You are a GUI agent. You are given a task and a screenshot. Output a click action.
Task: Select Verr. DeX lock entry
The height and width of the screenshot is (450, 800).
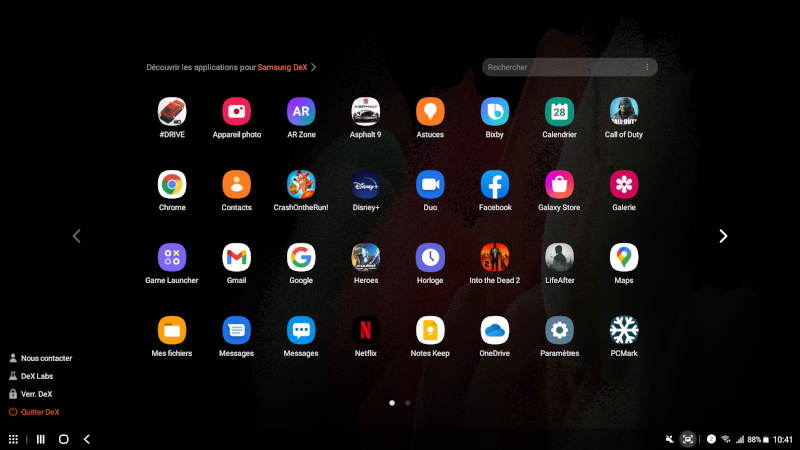(x=31, y=394)
